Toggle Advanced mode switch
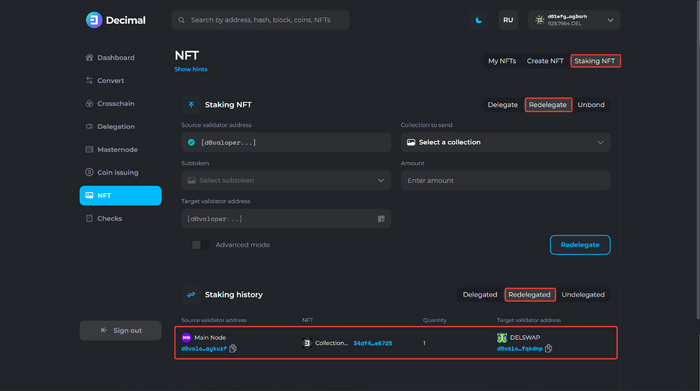700x391 pixels. (x=200, y=245)
